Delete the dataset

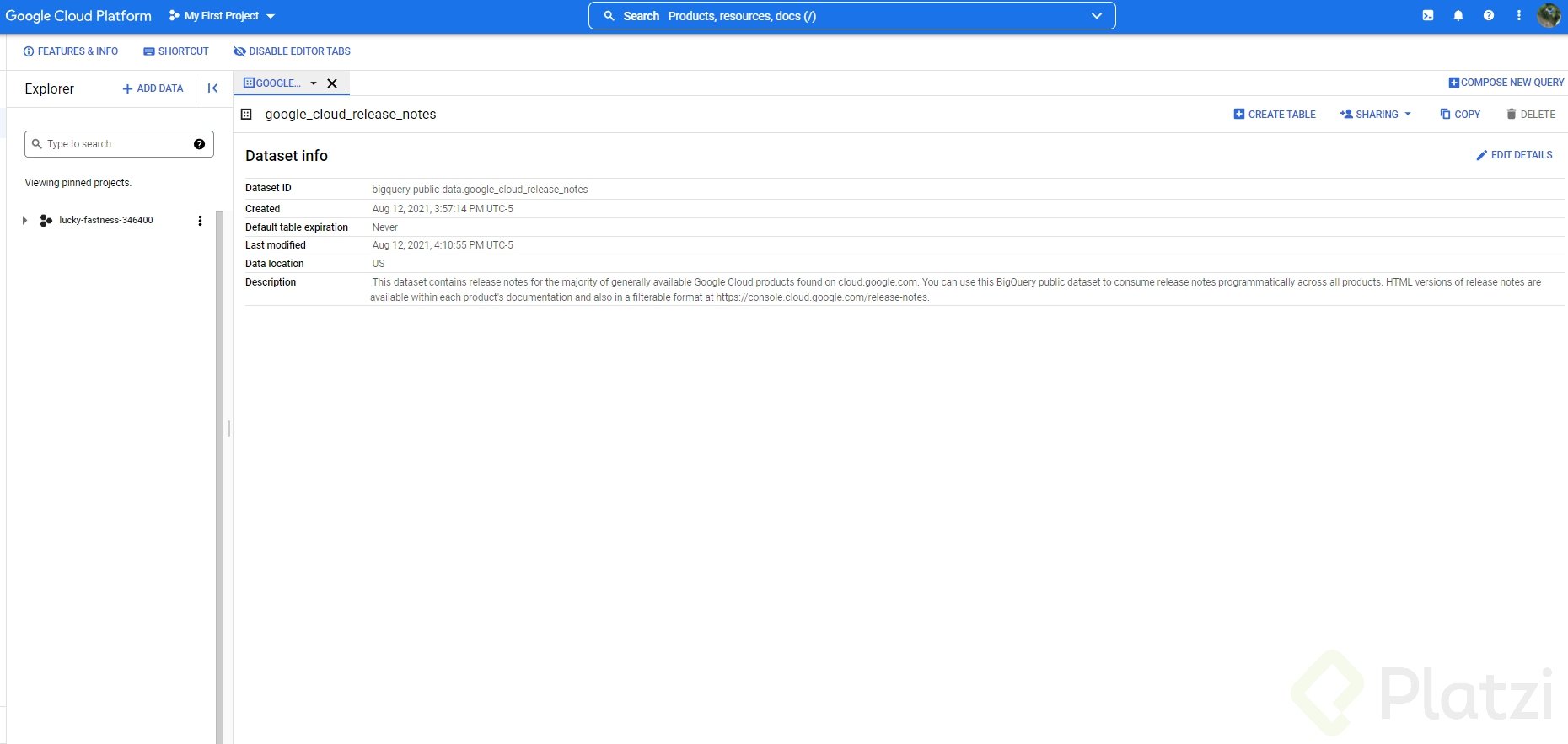click(1531, 115)
